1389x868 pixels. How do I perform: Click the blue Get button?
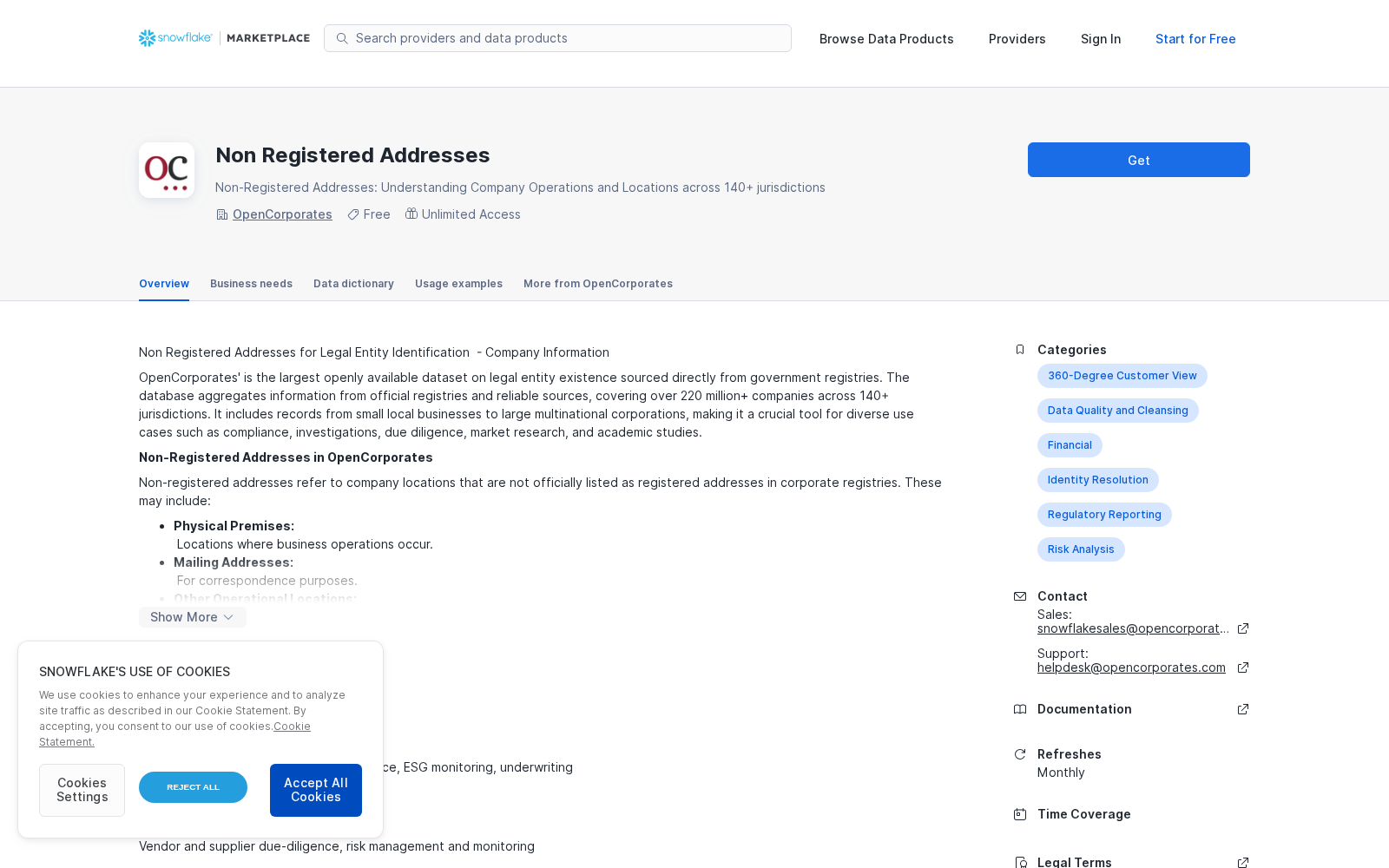tap(1139, 160)
